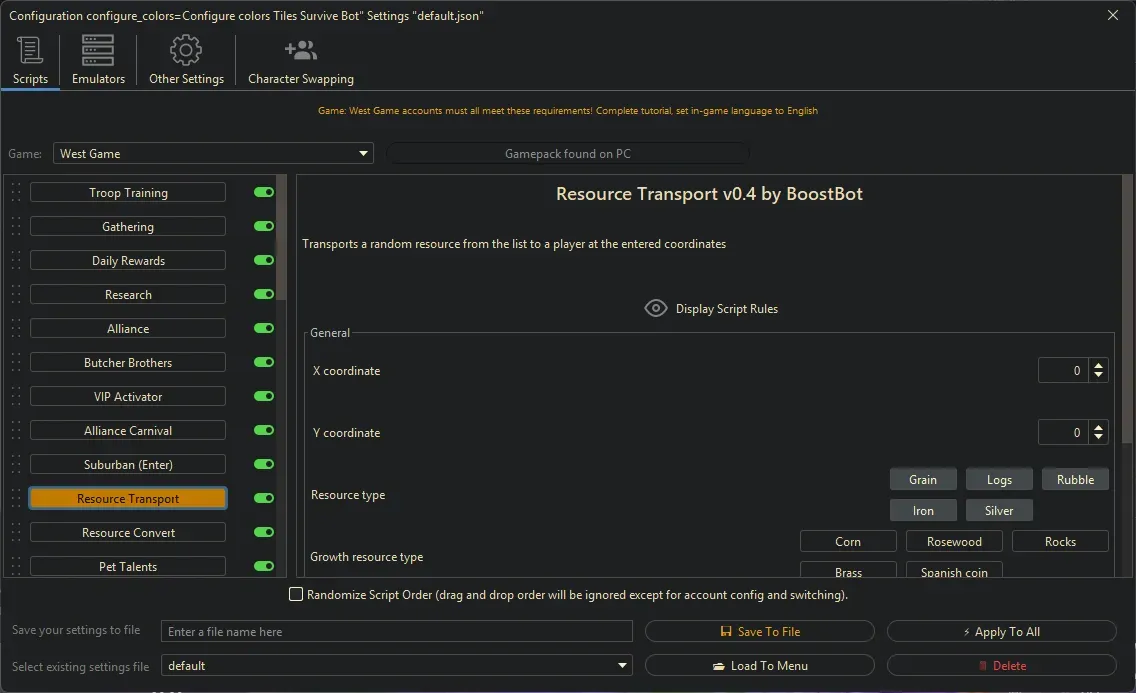
Task: Select the Butcher Brothers script
Action: [128, 363]
